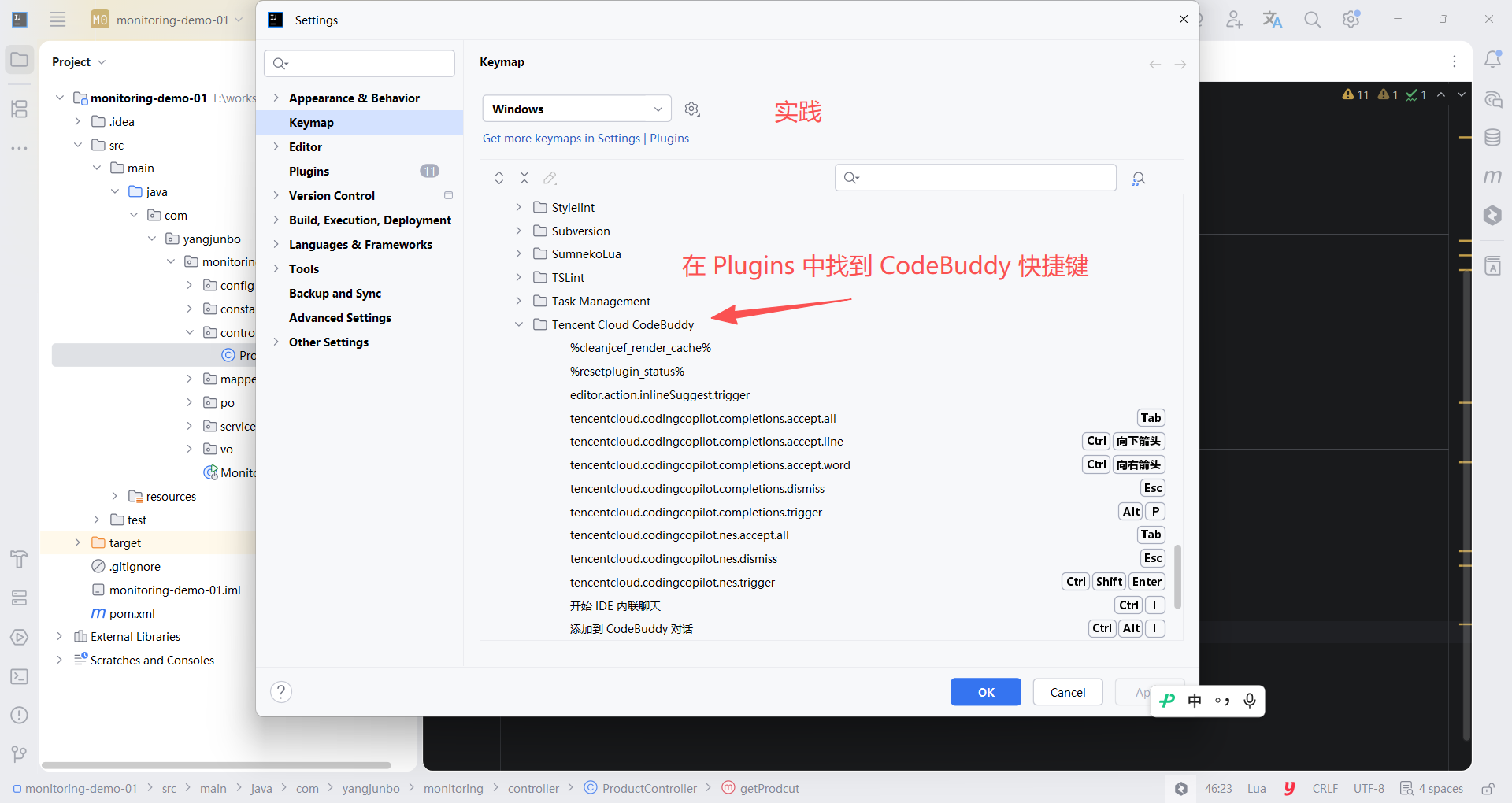
Task: Navigate back in Settings history
Action: click(1155, 65)
